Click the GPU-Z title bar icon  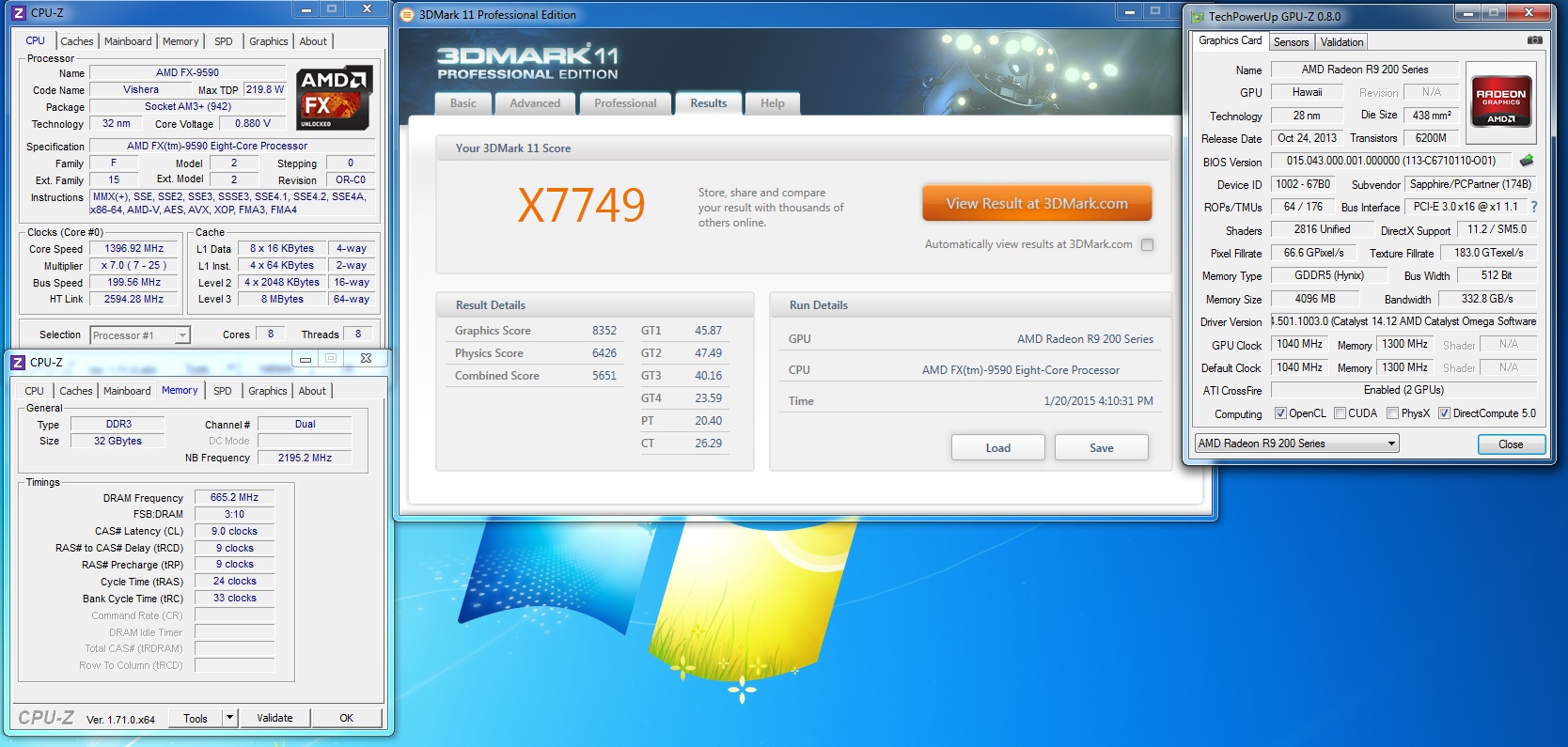click(x=1197, y=16)
